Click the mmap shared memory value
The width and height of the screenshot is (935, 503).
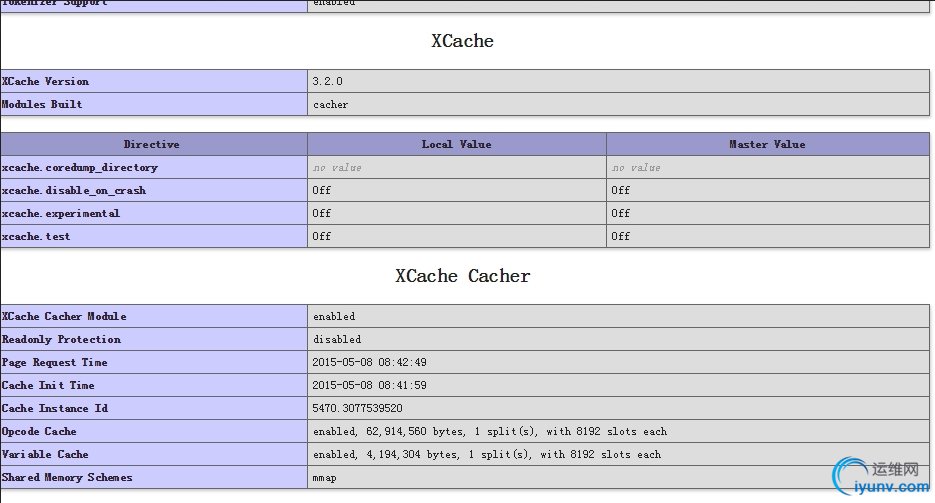[x=324, y=478]
